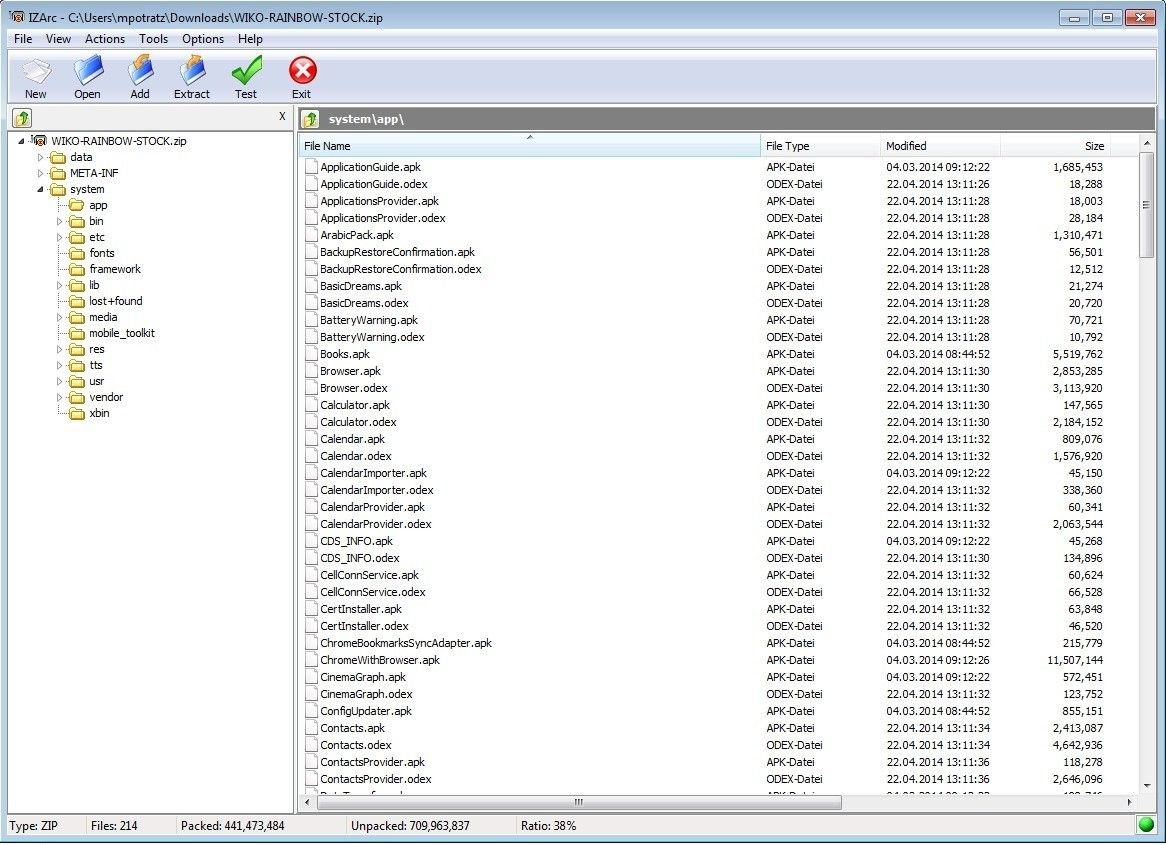The image size is (1166, 845).
Task: Select the app folder in the tree
Action: 98,205
